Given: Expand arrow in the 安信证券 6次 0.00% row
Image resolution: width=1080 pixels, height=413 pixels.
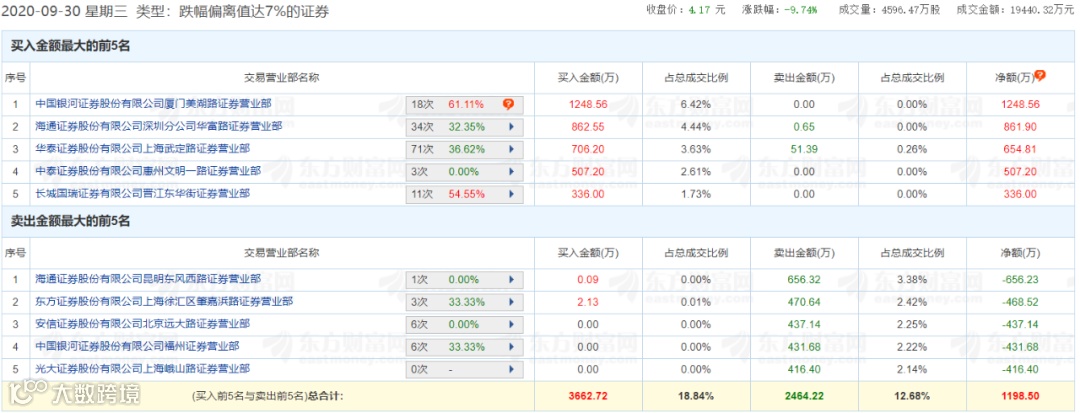Looking at the screenshot, I should tap(511, 325).
